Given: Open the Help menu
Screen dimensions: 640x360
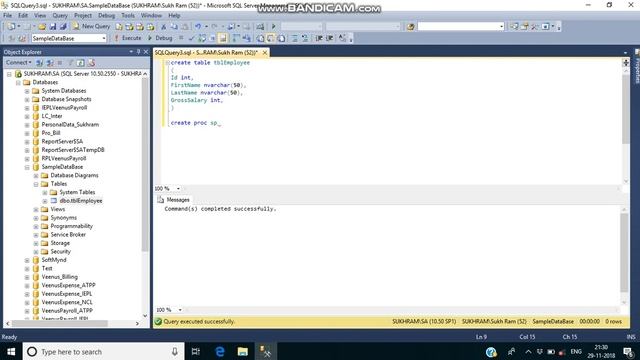Looking at the screenshot, I should point(174,15).
